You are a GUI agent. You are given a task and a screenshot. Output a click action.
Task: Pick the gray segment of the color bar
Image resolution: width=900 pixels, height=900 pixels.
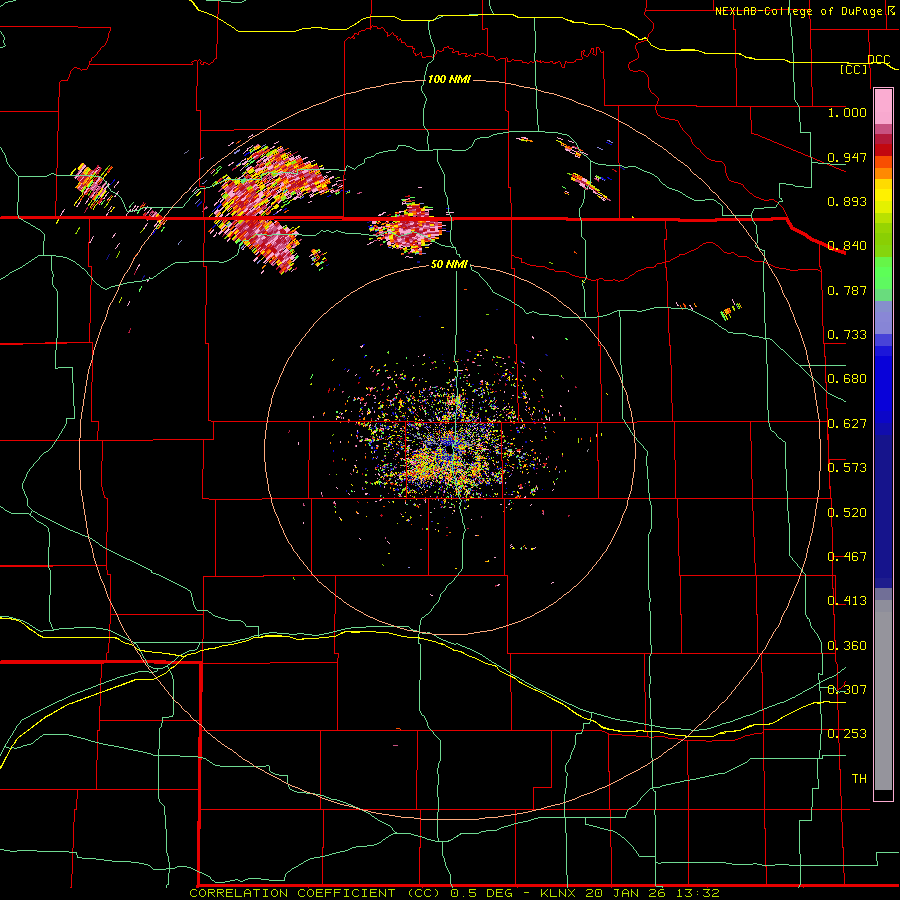coord(883,695)
